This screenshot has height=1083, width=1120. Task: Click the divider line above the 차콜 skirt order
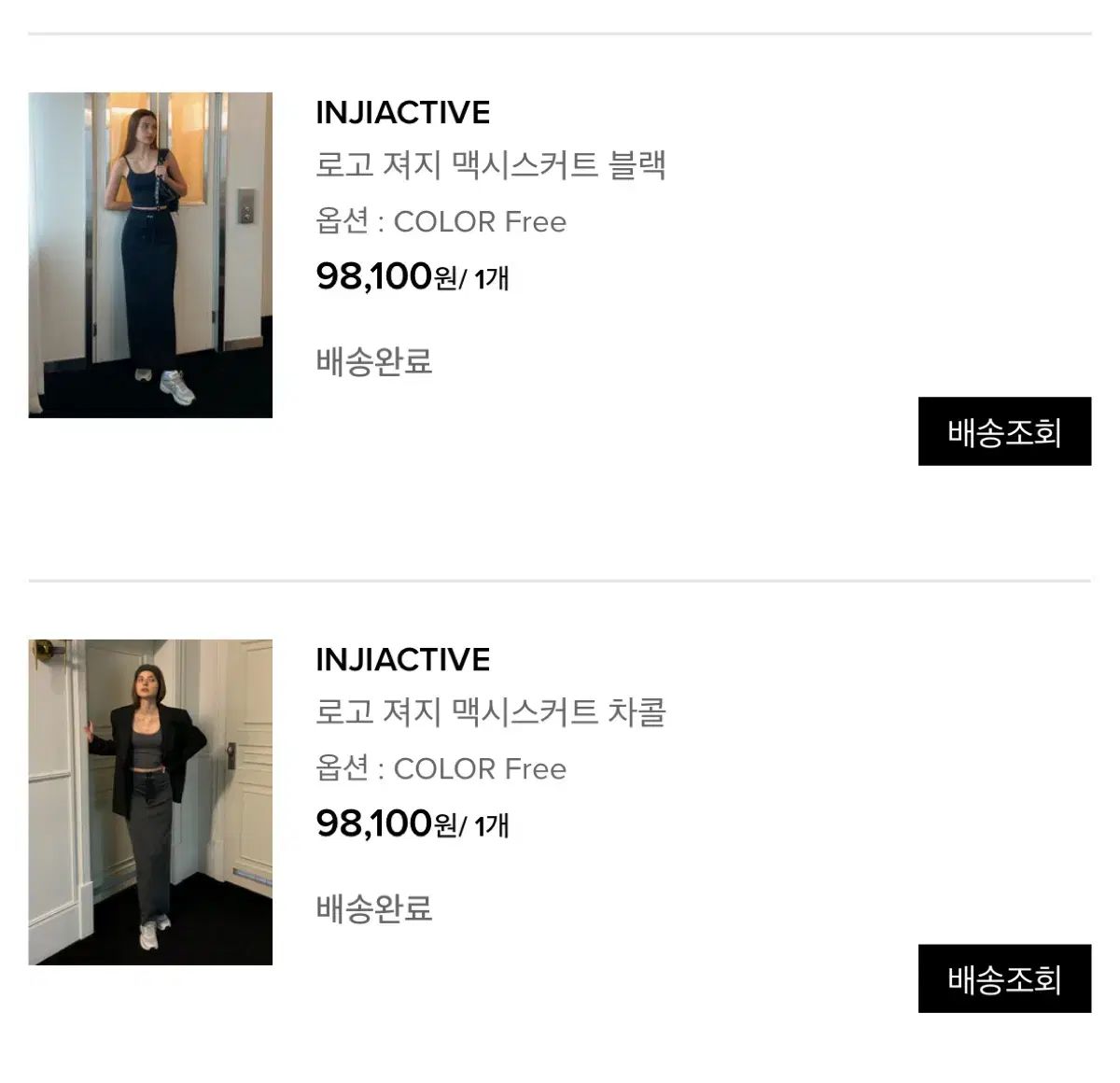point(560,581)
